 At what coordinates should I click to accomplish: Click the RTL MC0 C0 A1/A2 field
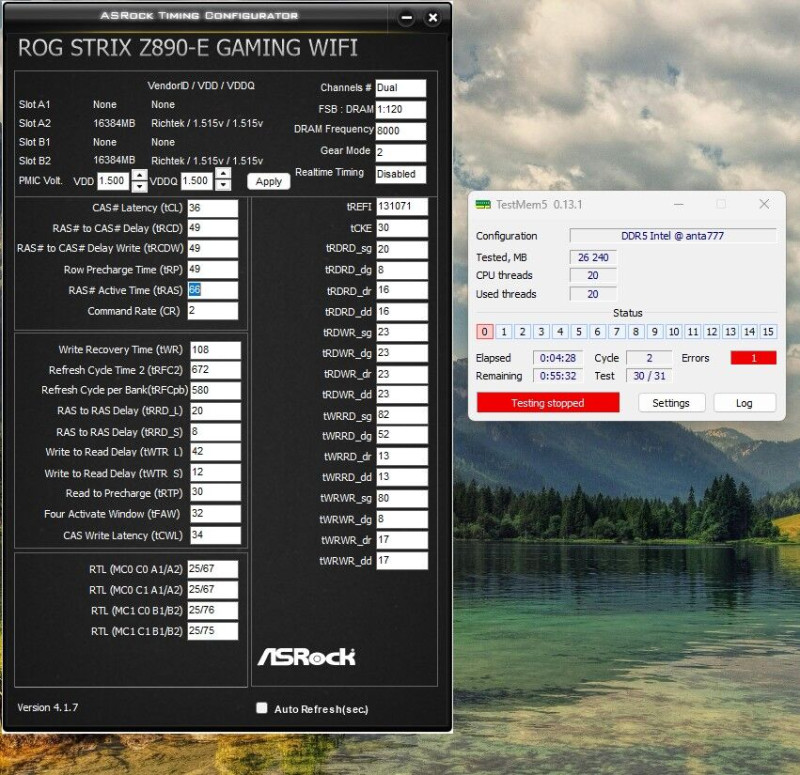[x=213, y=569]
